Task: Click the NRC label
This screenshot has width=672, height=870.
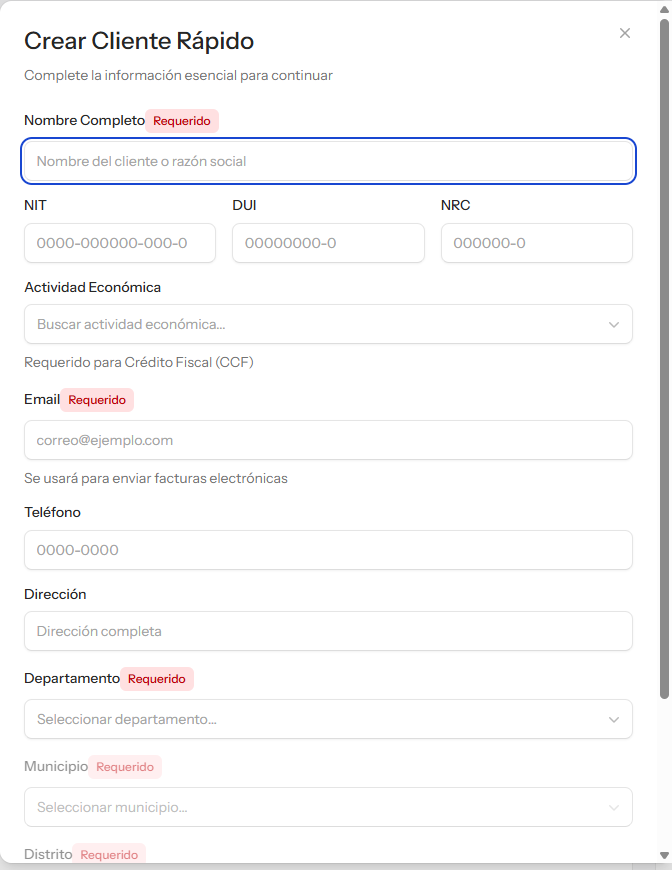Action: (x=456, y=205)
